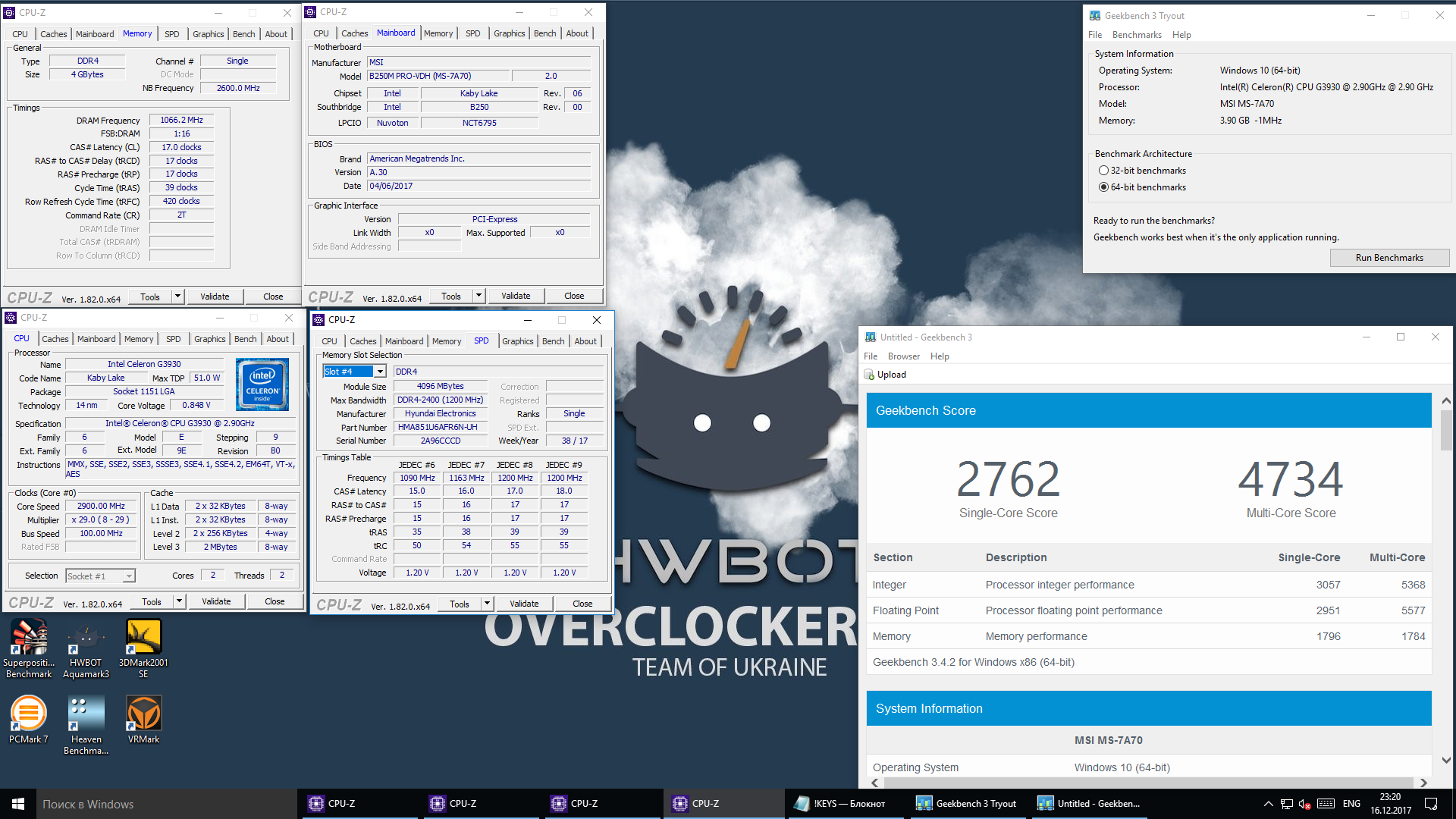Click the vertical scrollbar in Geekbench results
The height and width of the screenshot is (819, 1456).
1446,429
